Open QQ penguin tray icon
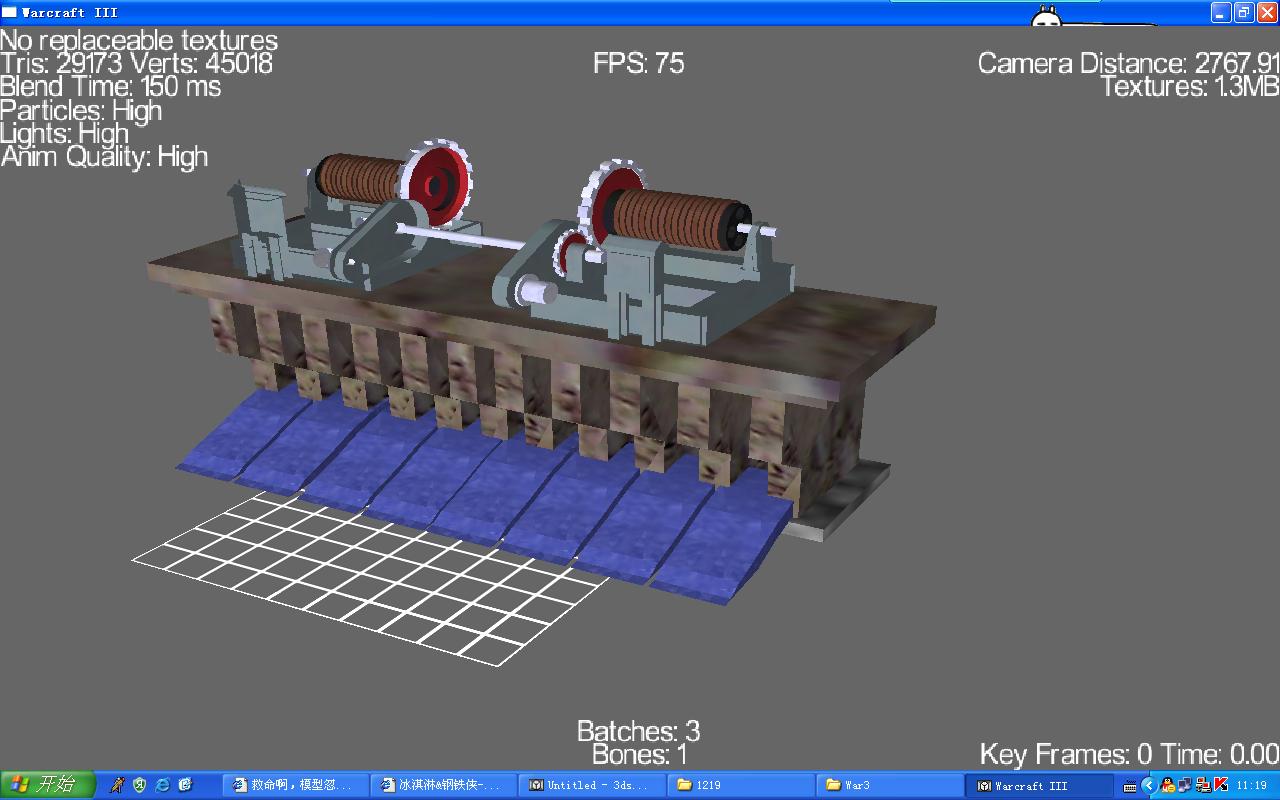This screenshot has height=800, width=1280. click(1168, 785)
